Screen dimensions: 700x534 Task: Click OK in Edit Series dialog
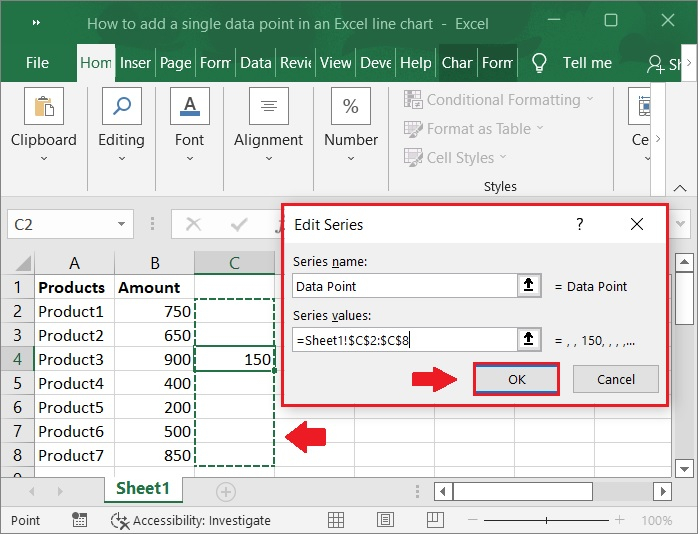click(517, 379)
